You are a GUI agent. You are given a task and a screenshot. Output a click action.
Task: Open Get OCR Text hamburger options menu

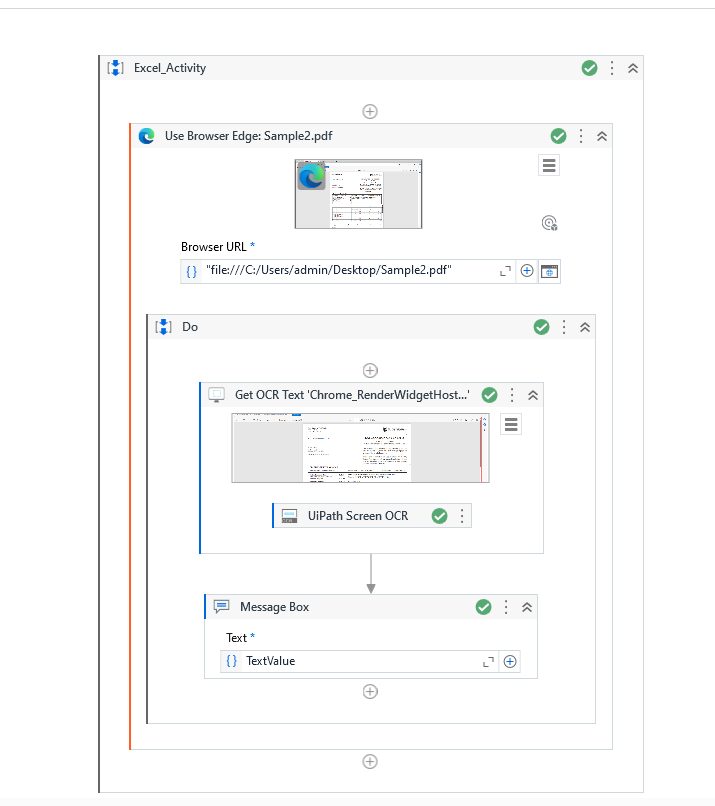point(511,424)
